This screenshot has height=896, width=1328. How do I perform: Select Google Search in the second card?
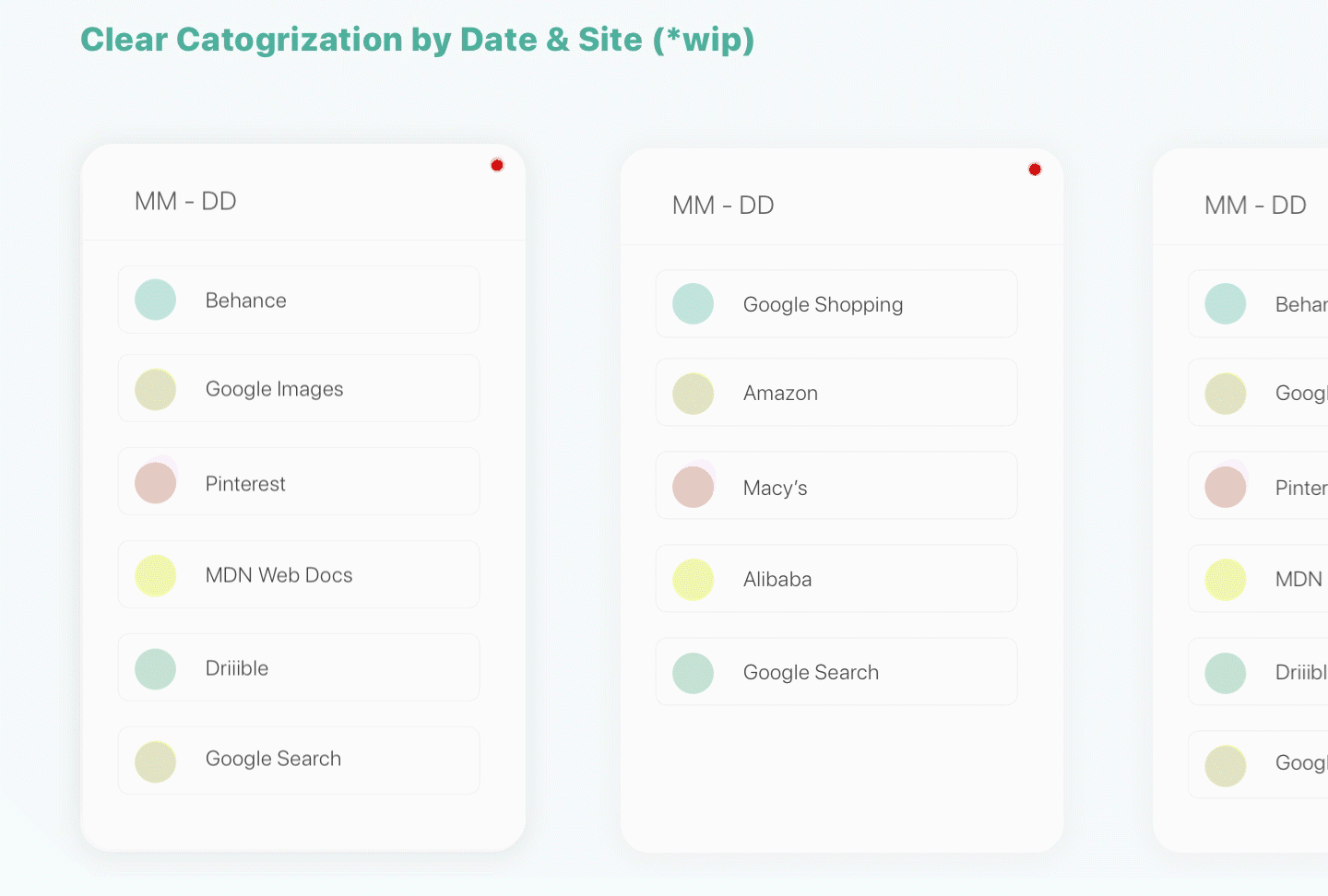pos(836,672)
